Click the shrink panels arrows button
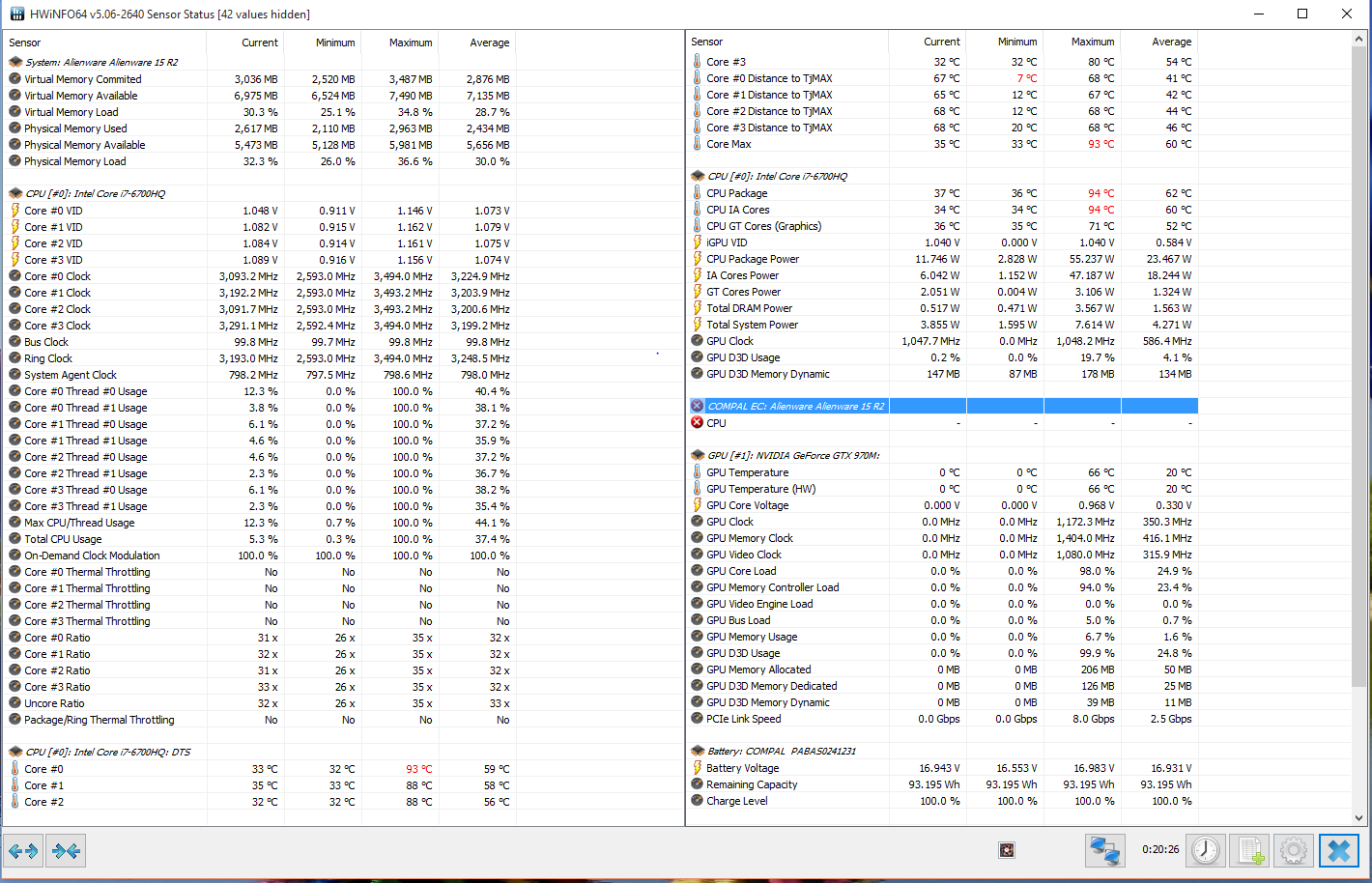Image resolution: width=1372 pixels, height=883 pixels. (x=67, y=851)
